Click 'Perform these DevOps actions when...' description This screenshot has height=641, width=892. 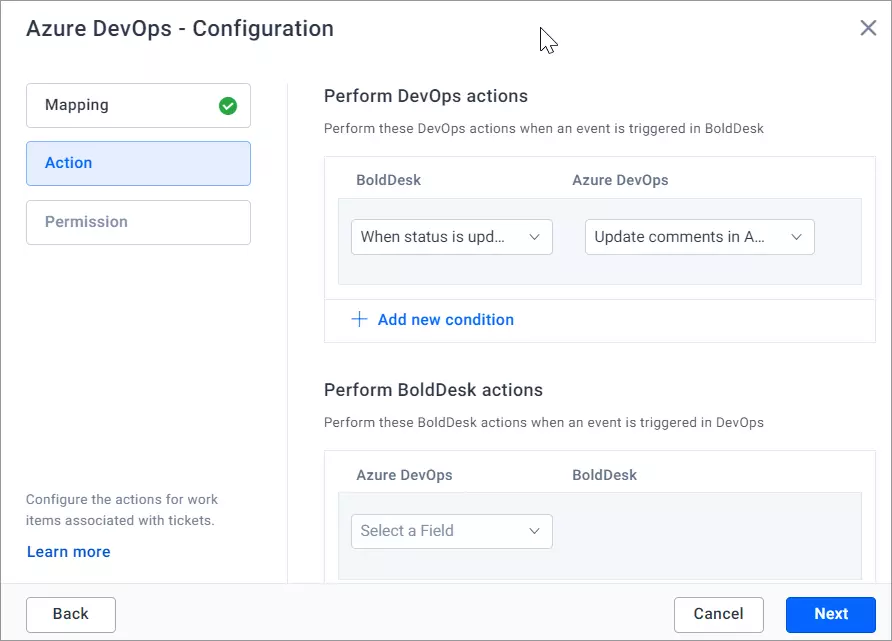543,129
